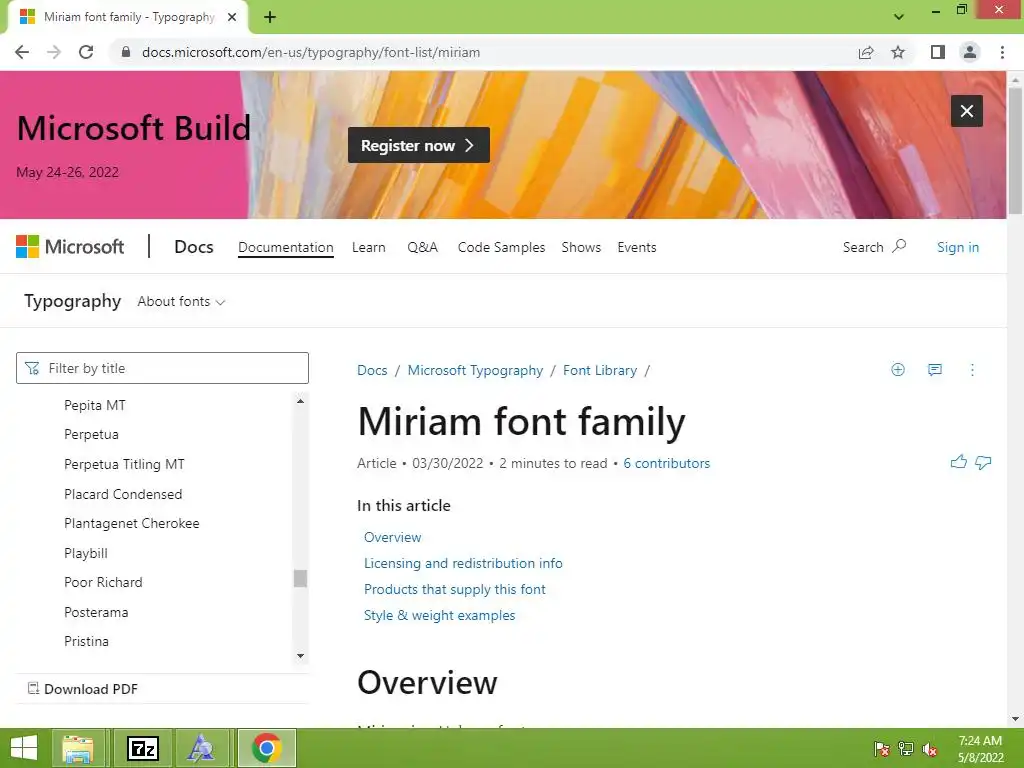1024x768 pixels.
Task: Select Placard Condensed in the list
Action: [123, 494]
